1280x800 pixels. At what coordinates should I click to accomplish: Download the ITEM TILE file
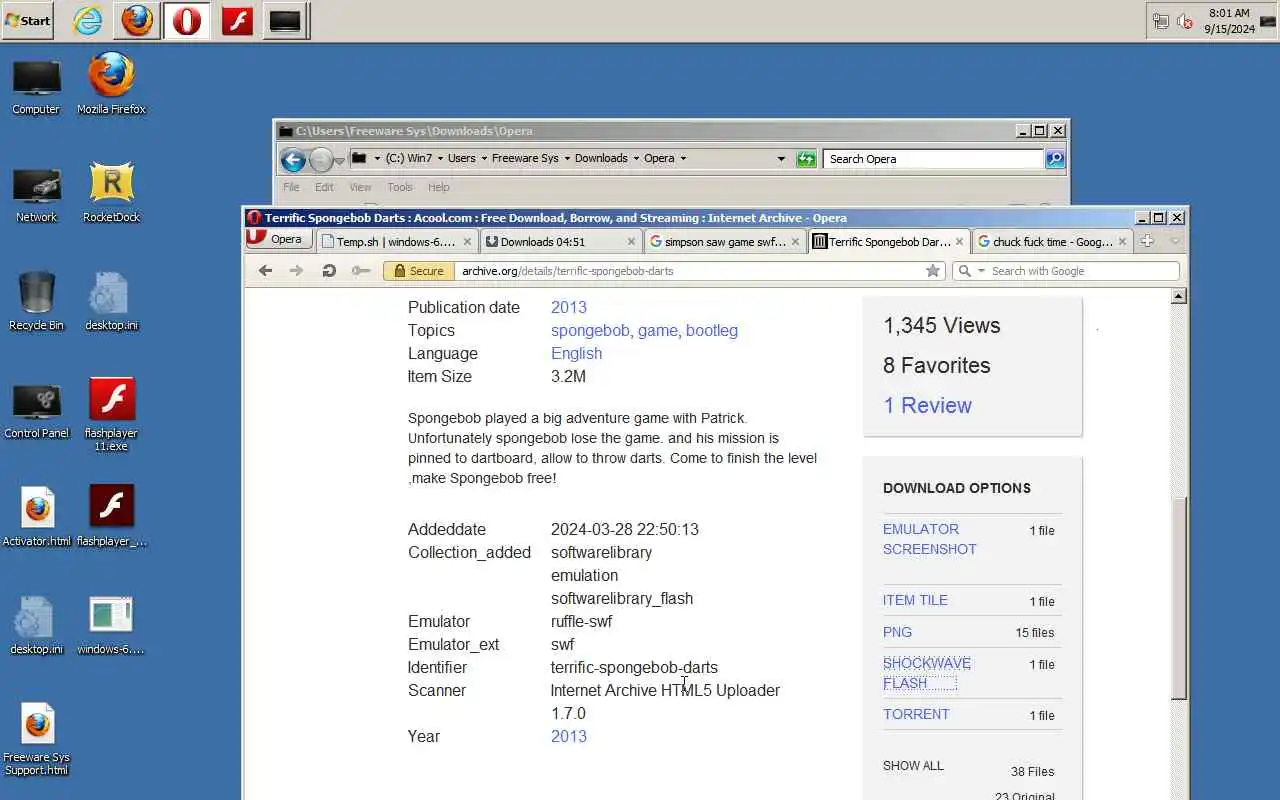915,600
